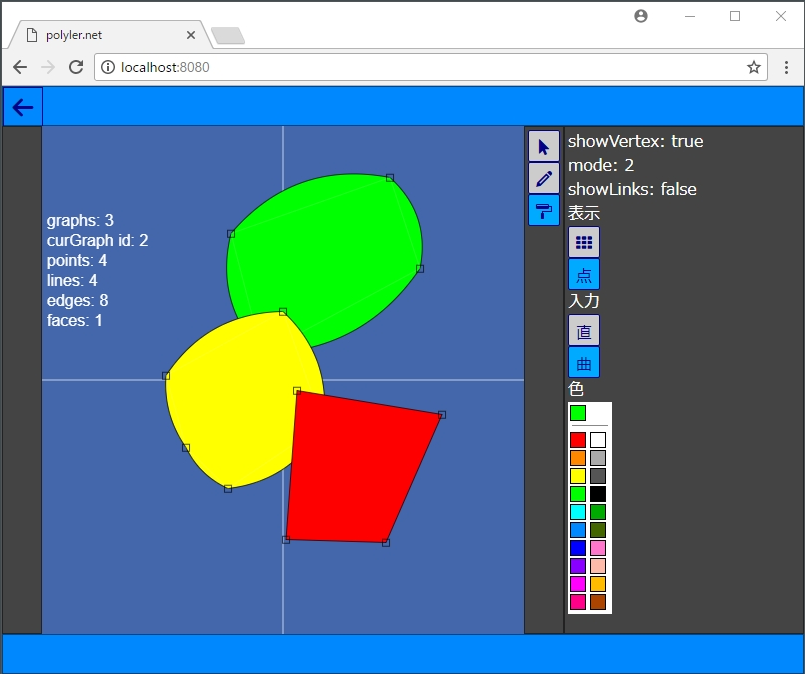
Task: Click the 'curGraph id: 2' text
Action: click(x=98, y=240)
